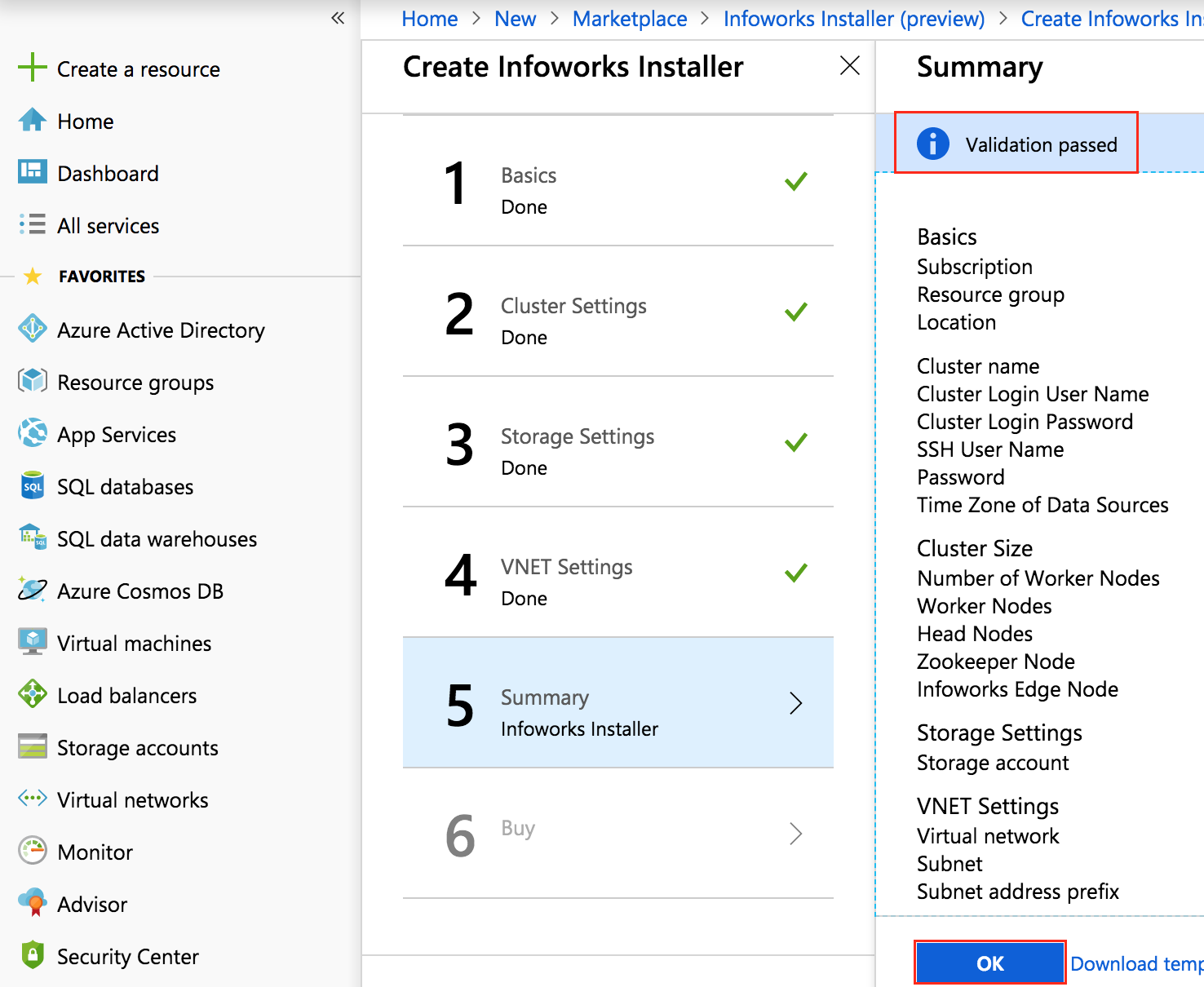Open Home in the sidebar
Screen dimensions: 1204x987
point(86,122)
